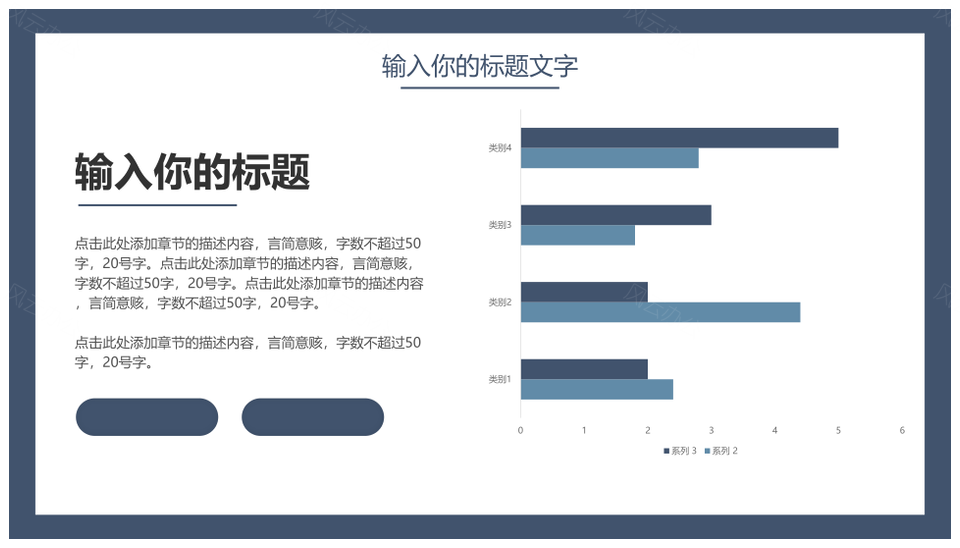Click the right dark rounded button
This screenshot has height=548, width=960.
pos(313,417)
